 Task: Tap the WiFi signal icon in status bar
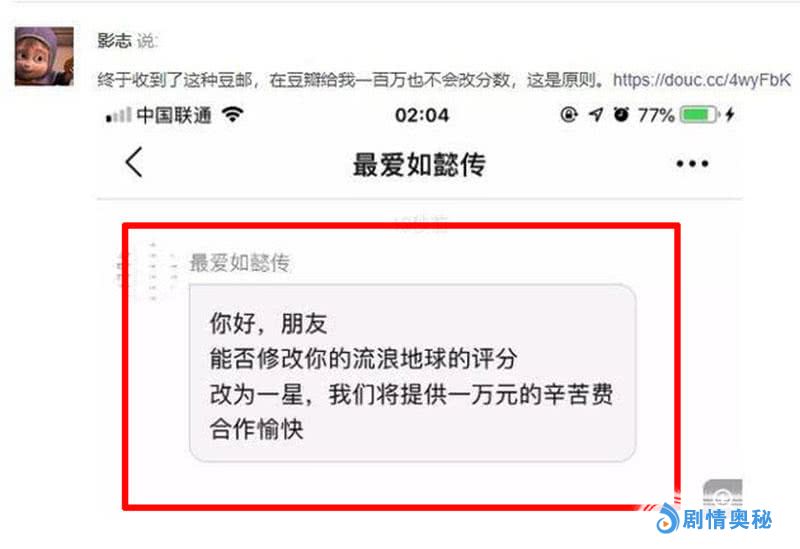point(233,114)
